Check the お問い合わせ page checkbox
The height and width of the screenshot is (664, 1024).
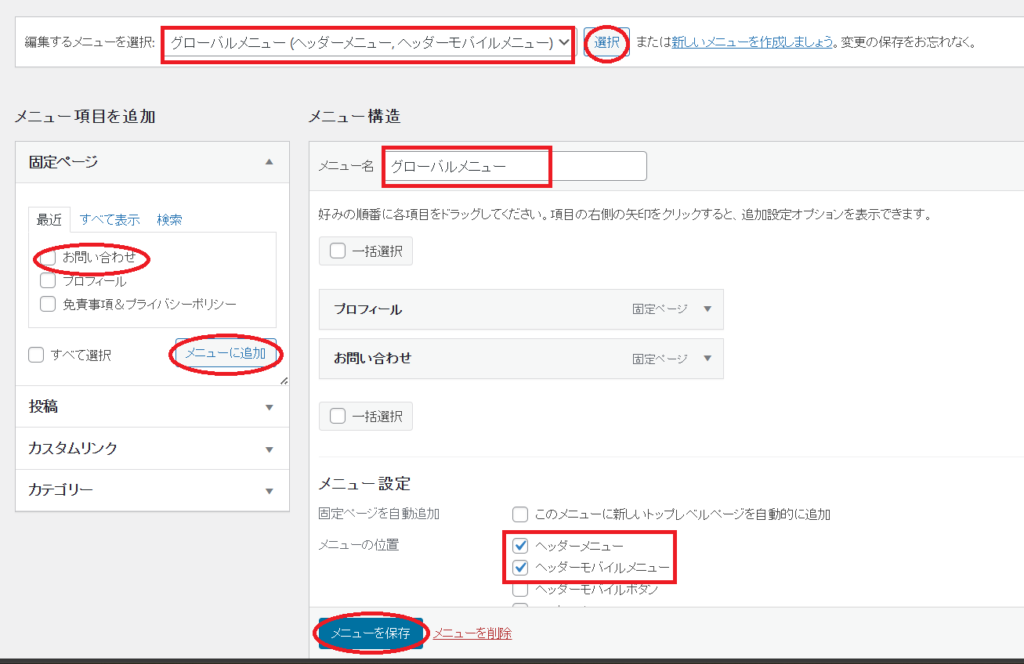(48, 258)
